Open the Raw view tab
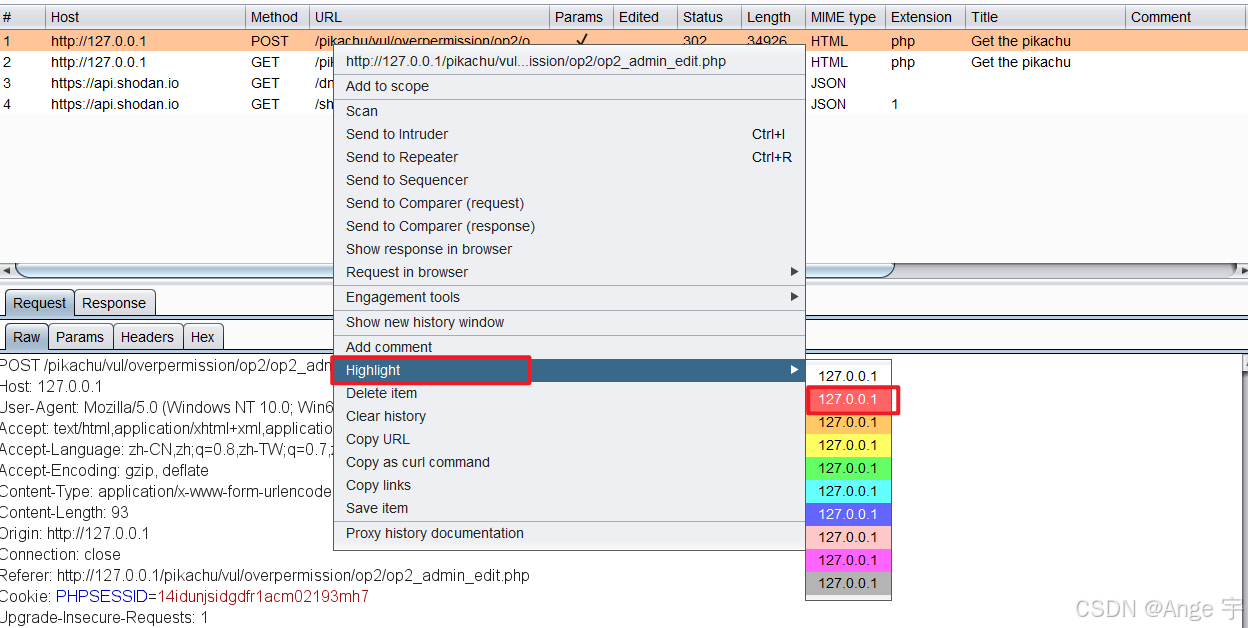The height and width of the screenshot is (628, 1248). pyautogui.click(x=27, y=337)
